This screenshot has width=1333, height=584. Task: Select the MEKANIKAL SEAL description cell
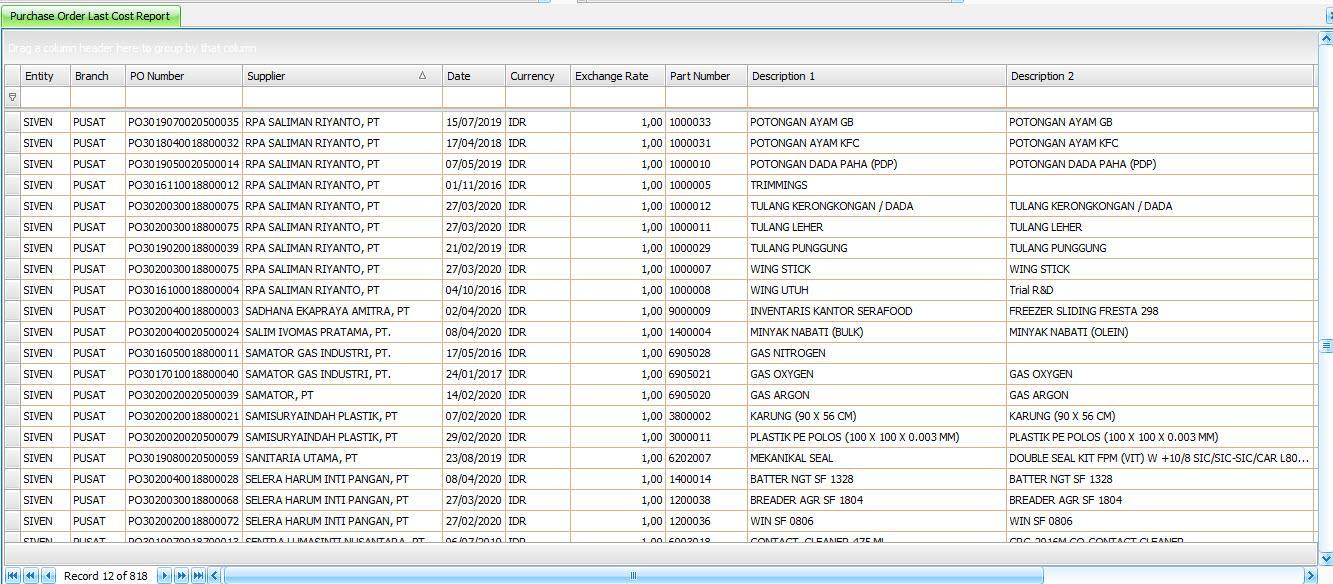[x=877, y=458]
